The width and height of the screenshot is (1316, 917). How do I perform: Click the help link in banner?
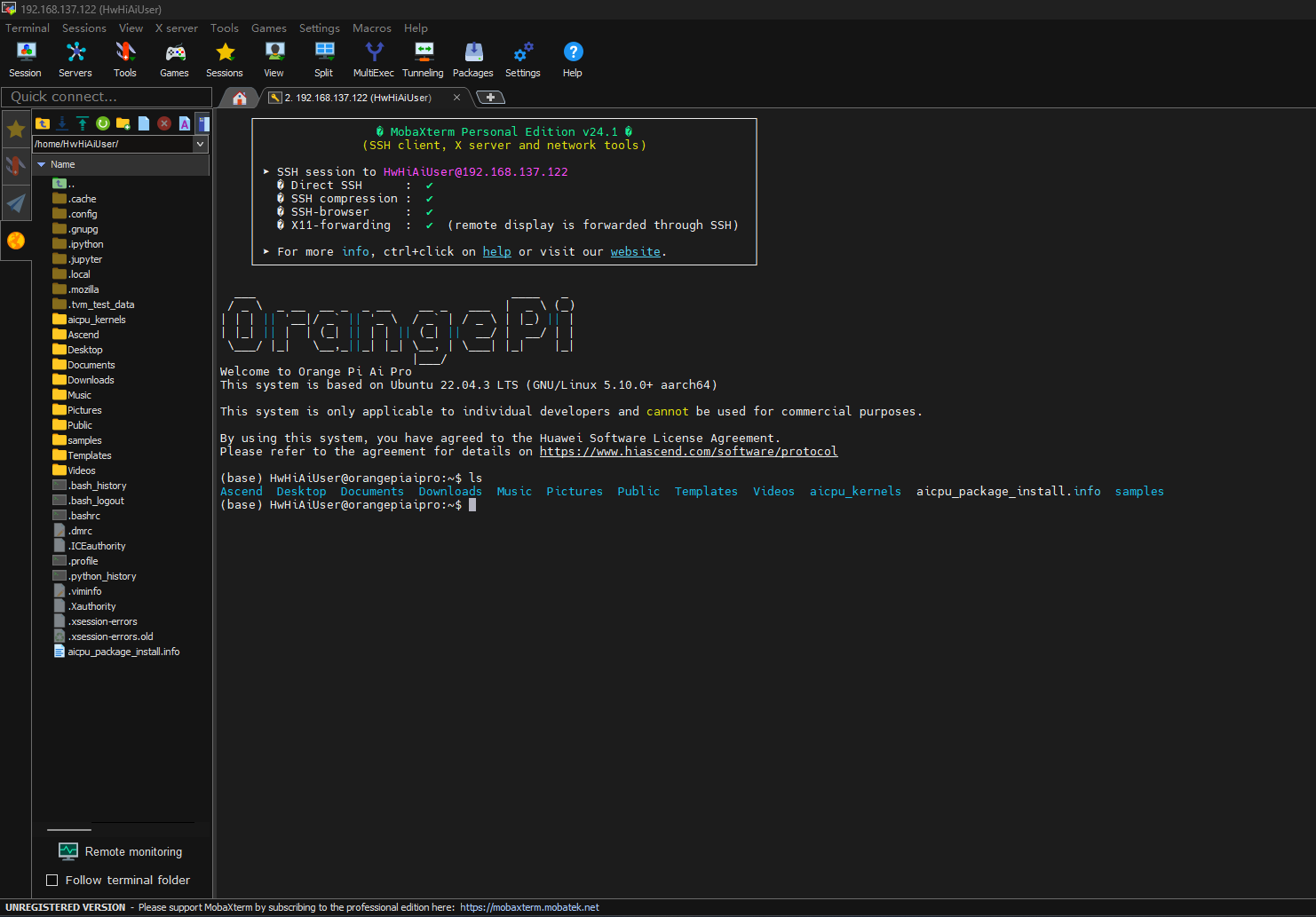click(496, 252)
